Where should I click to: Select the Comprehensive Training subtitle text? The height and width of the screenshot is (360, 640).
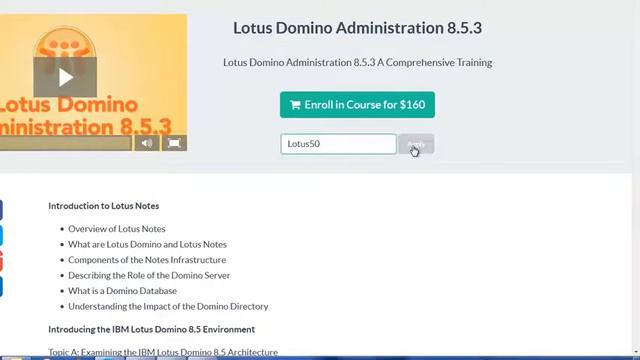pyautogui.click(x=357, y=62)
